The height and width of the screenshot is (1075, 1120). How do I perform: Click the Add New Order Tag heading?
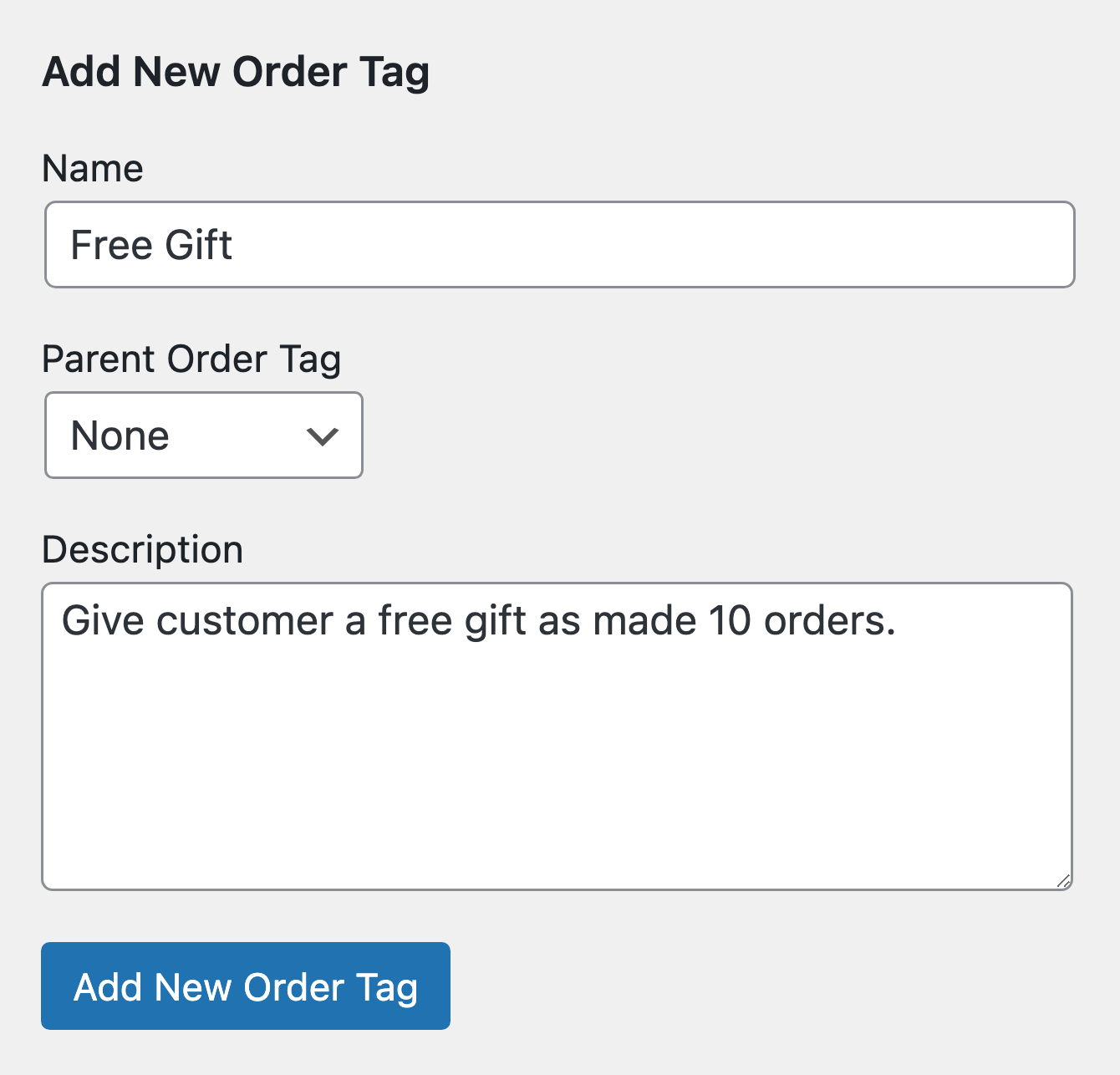coord(236,71)
